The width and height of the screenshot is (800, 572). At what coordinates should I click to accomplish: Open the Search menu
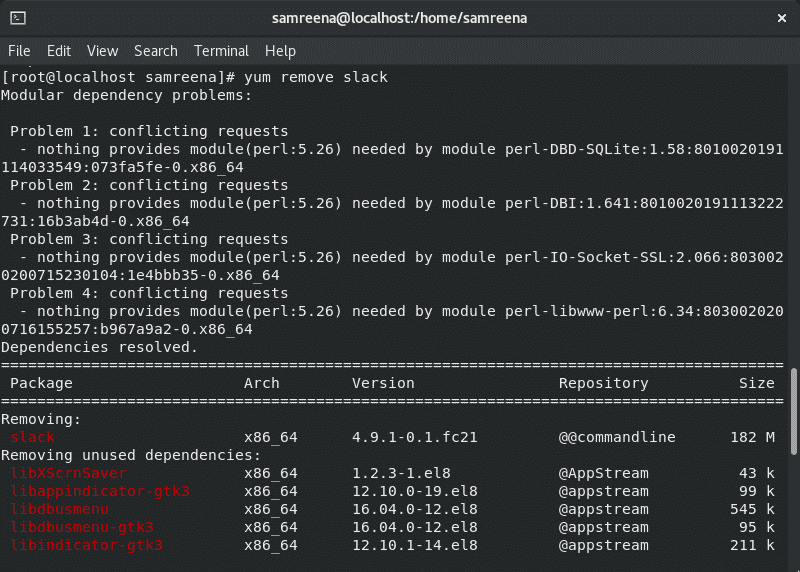point(156,51)
